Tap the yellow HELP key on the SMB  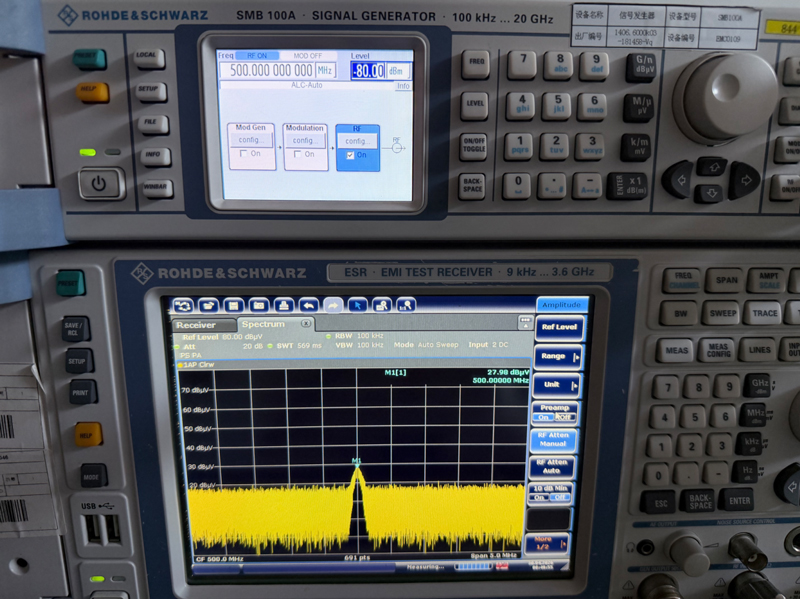pos(92,92)
